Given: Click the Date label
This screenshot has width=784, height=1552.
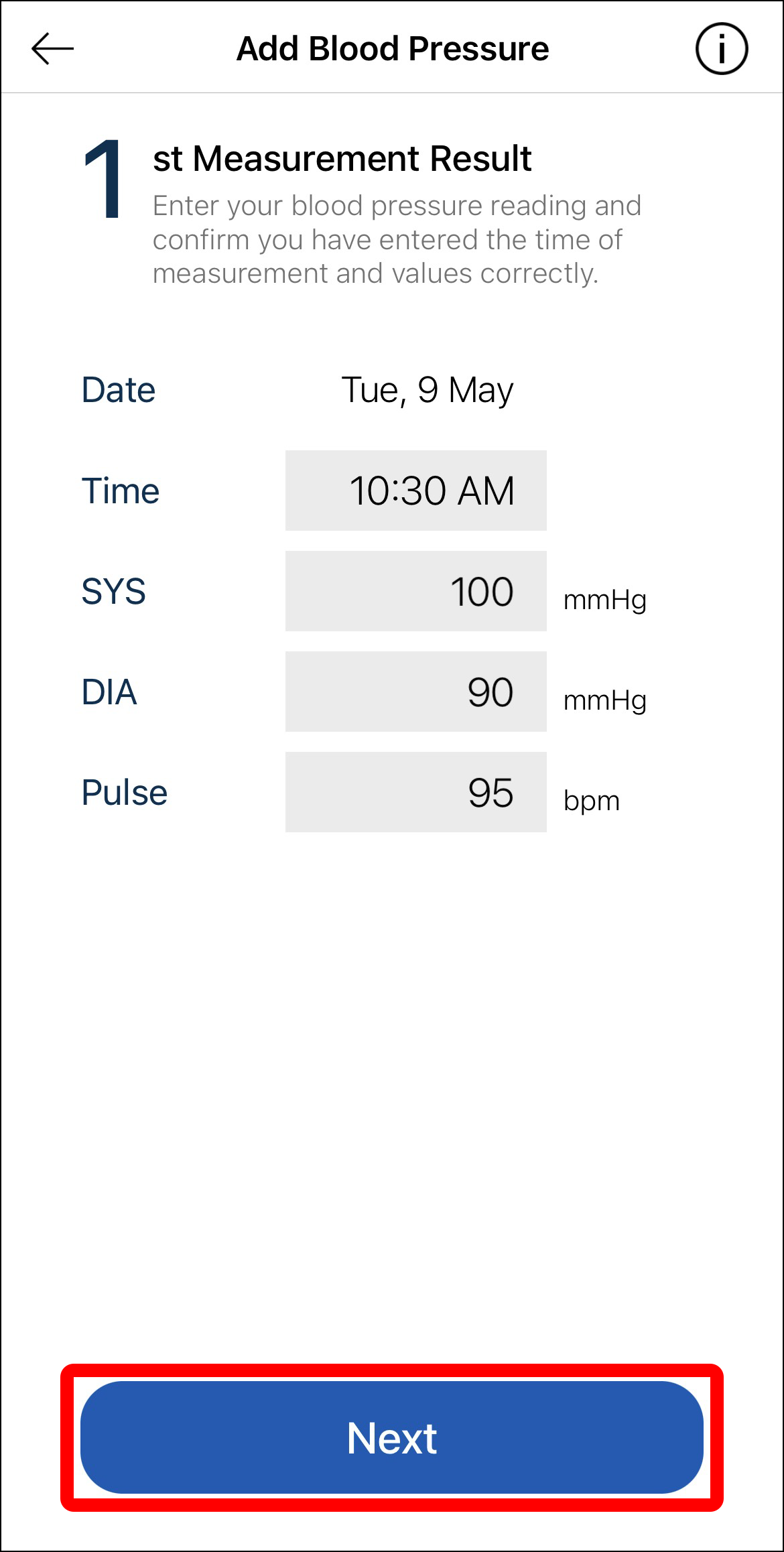Looking at the screenshot, I should (118, 390).
